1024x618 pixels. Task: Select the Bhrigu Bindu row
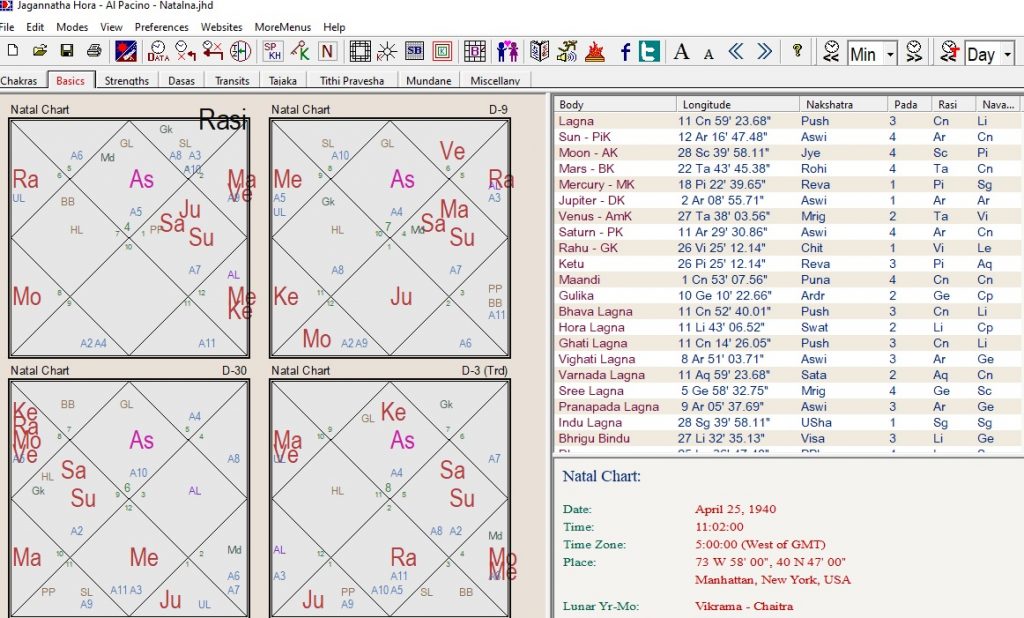point(787,438)
